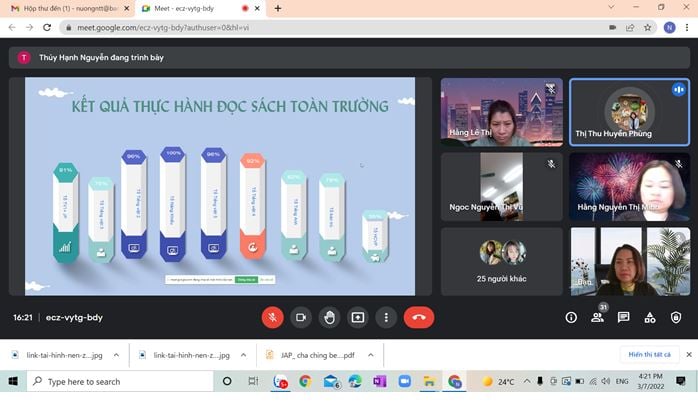Open host controls shield icon
The height and width of the screenshot is (406, 698).
[x=676, y=317]
